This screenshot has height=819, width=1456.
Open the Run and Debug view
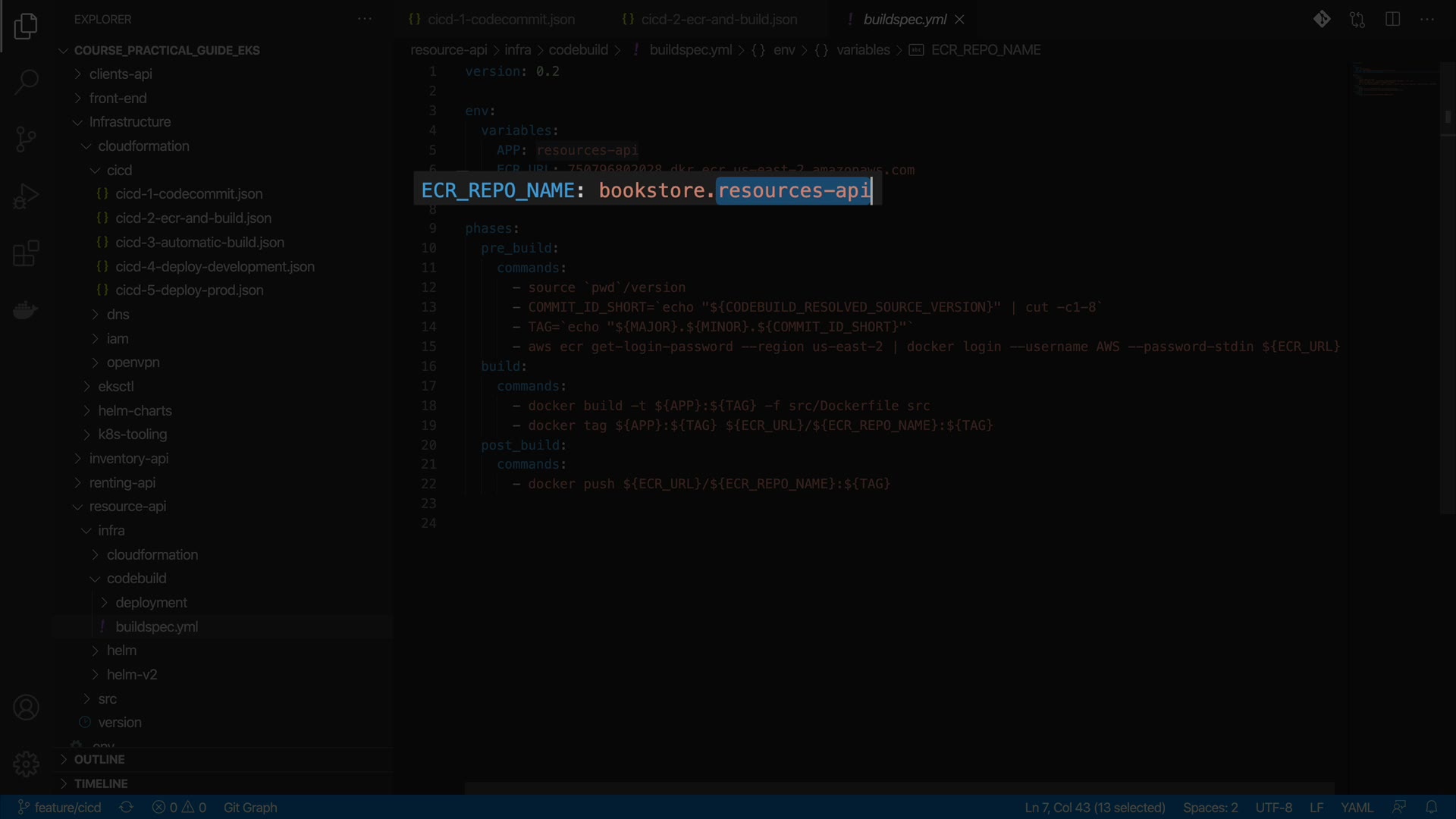point(26,196)
